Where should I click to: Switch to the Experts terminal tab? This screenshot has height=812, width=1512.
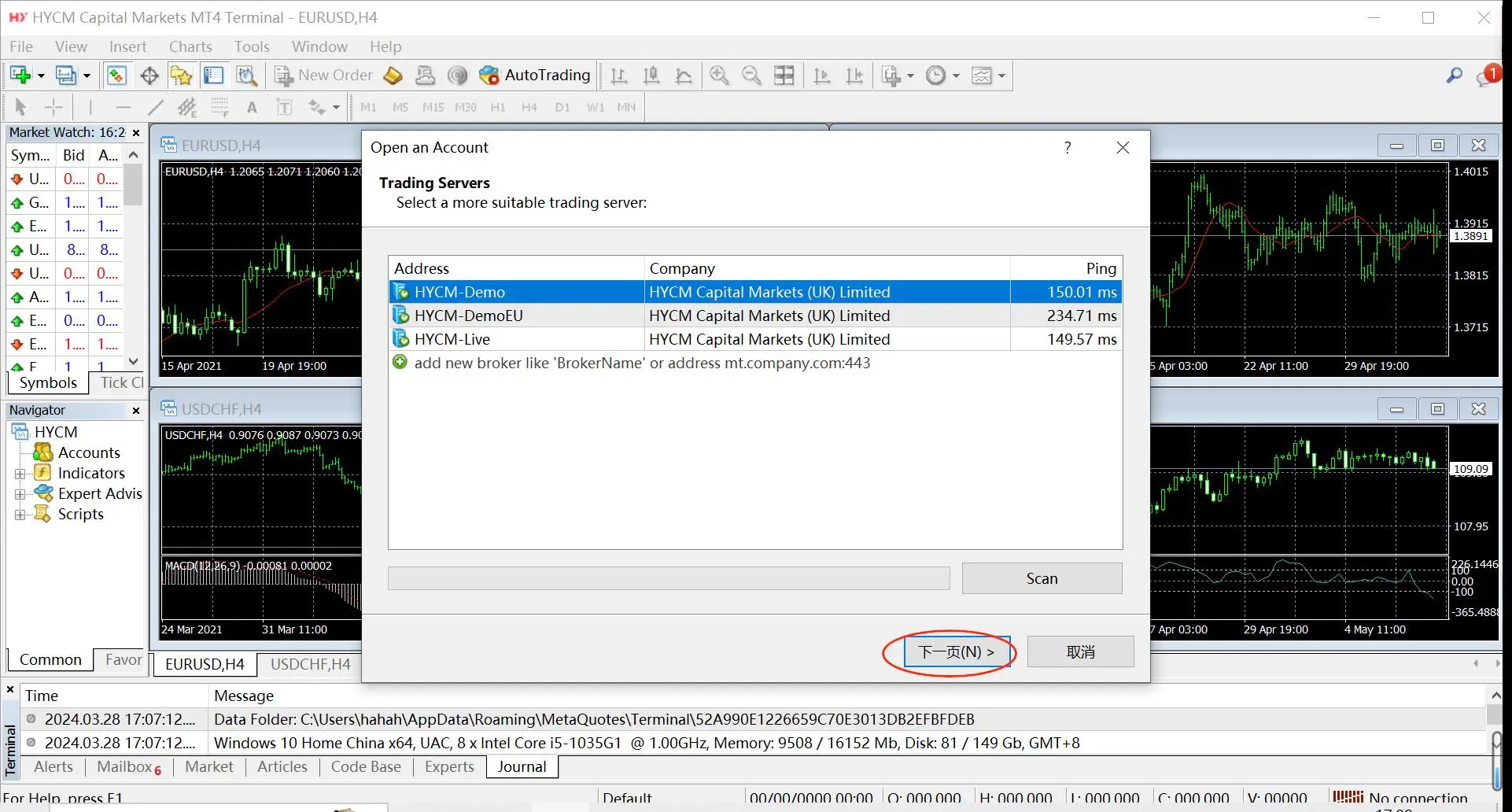pos(449,766)
